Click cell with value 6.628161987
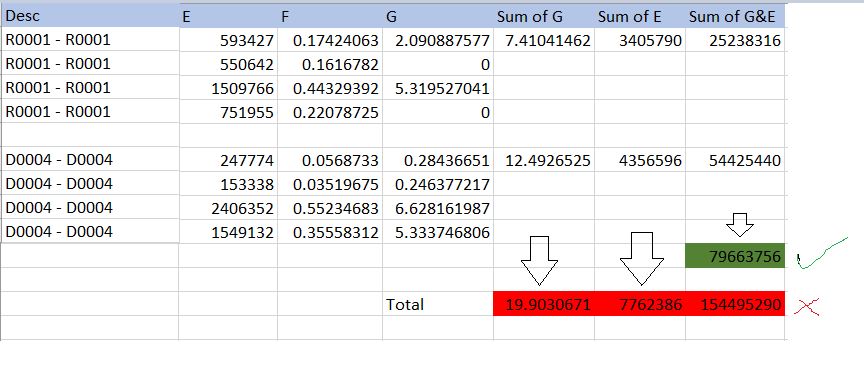864x377 pixels. (438, 208)
